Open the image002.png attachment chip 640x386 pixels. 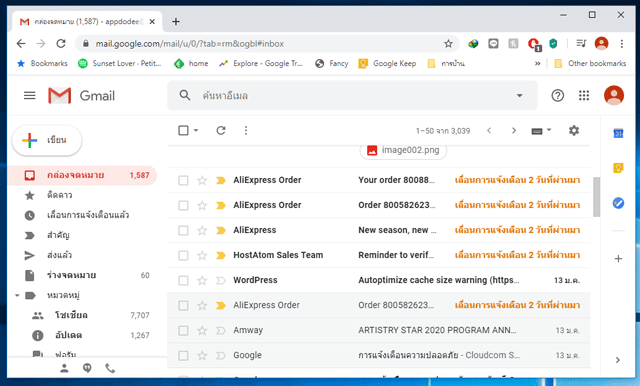[x=403, y=151]
